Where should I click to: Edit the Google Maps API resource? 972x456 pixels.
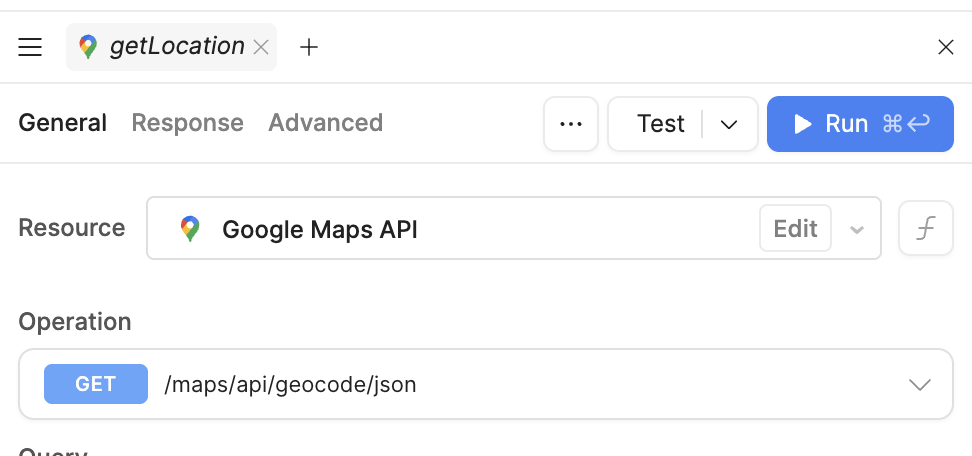click(795, 229)
